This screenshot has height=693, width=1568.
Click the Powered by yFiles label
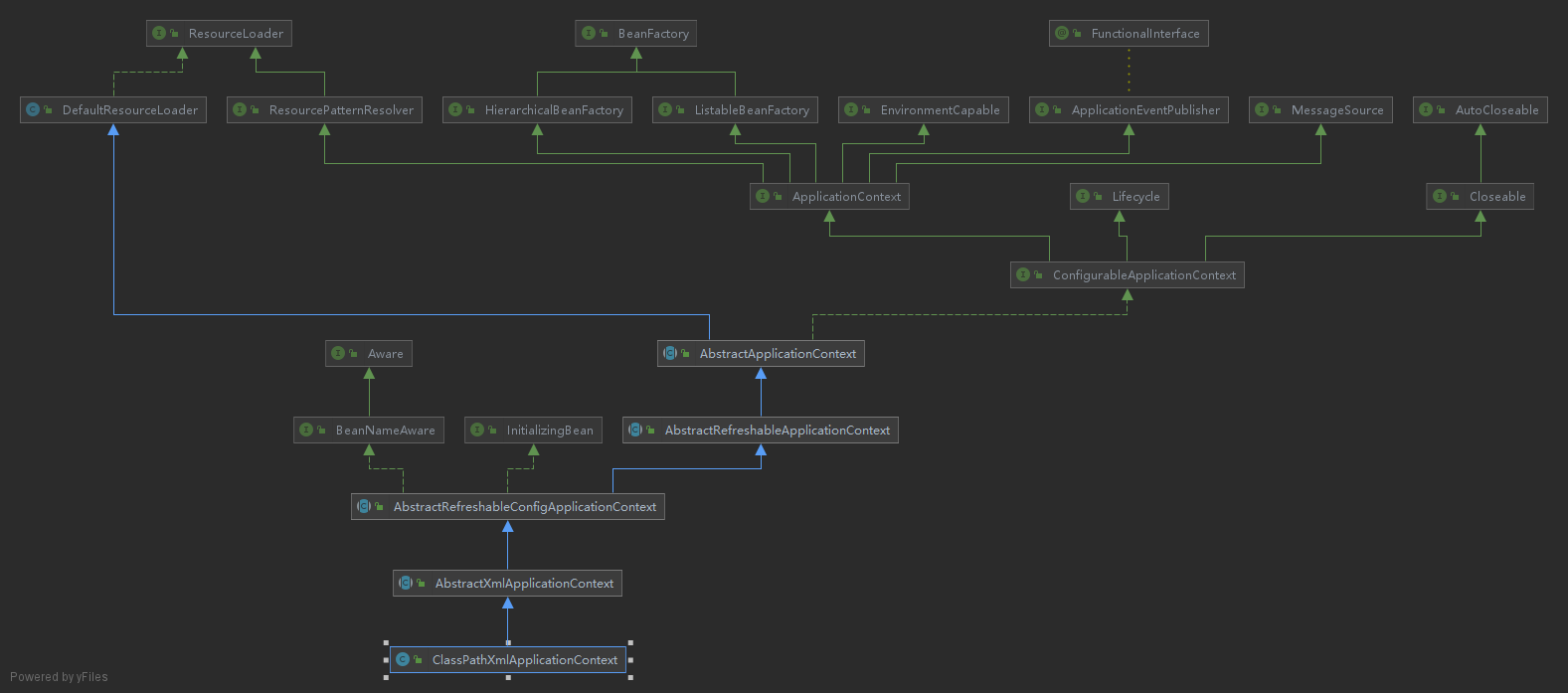(x=59, y=677)
